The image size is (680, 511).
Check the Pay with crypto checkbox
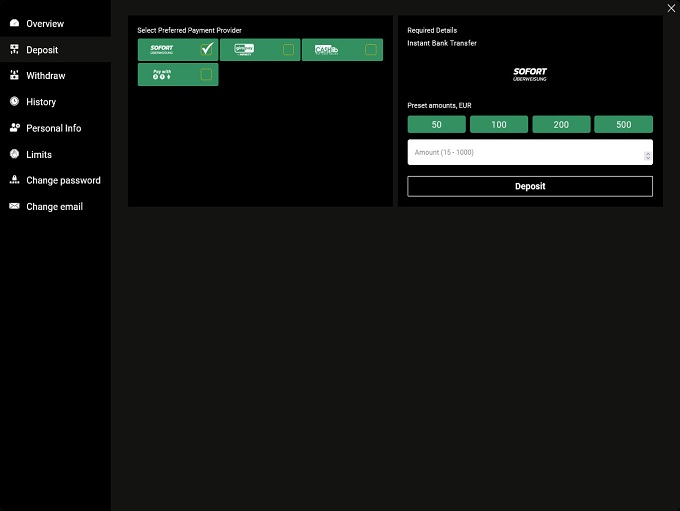[x=206, y=75]
